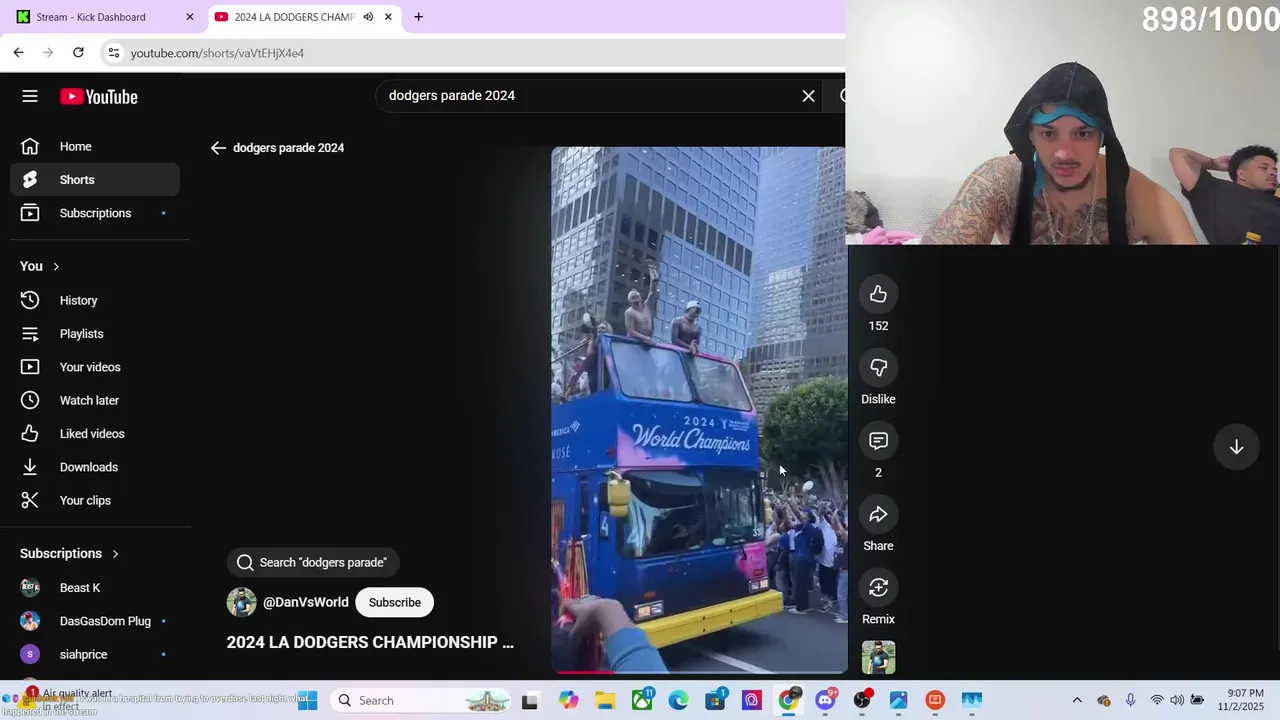Click the YouTube logo
Screen dimensions: 1280x720
(98, 97)
